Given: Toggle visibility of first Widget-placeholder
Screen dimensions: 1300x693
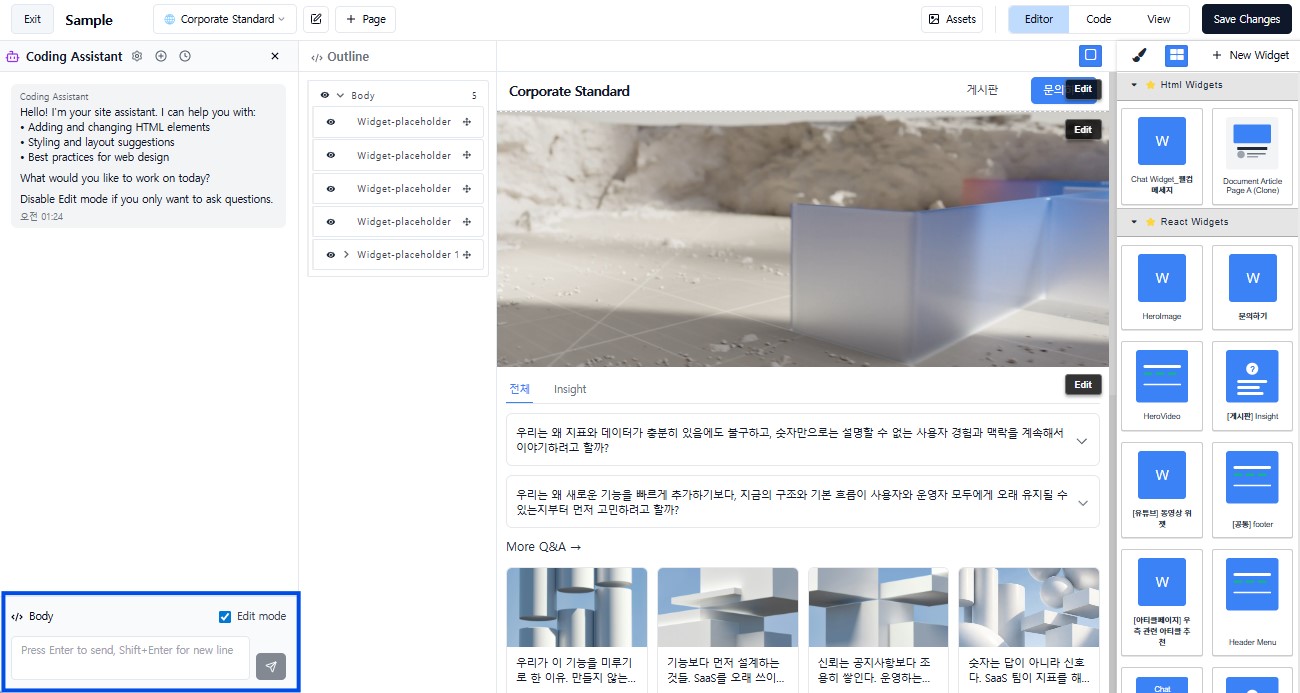Looking at the screenshot, I should (x=330, y=121).
